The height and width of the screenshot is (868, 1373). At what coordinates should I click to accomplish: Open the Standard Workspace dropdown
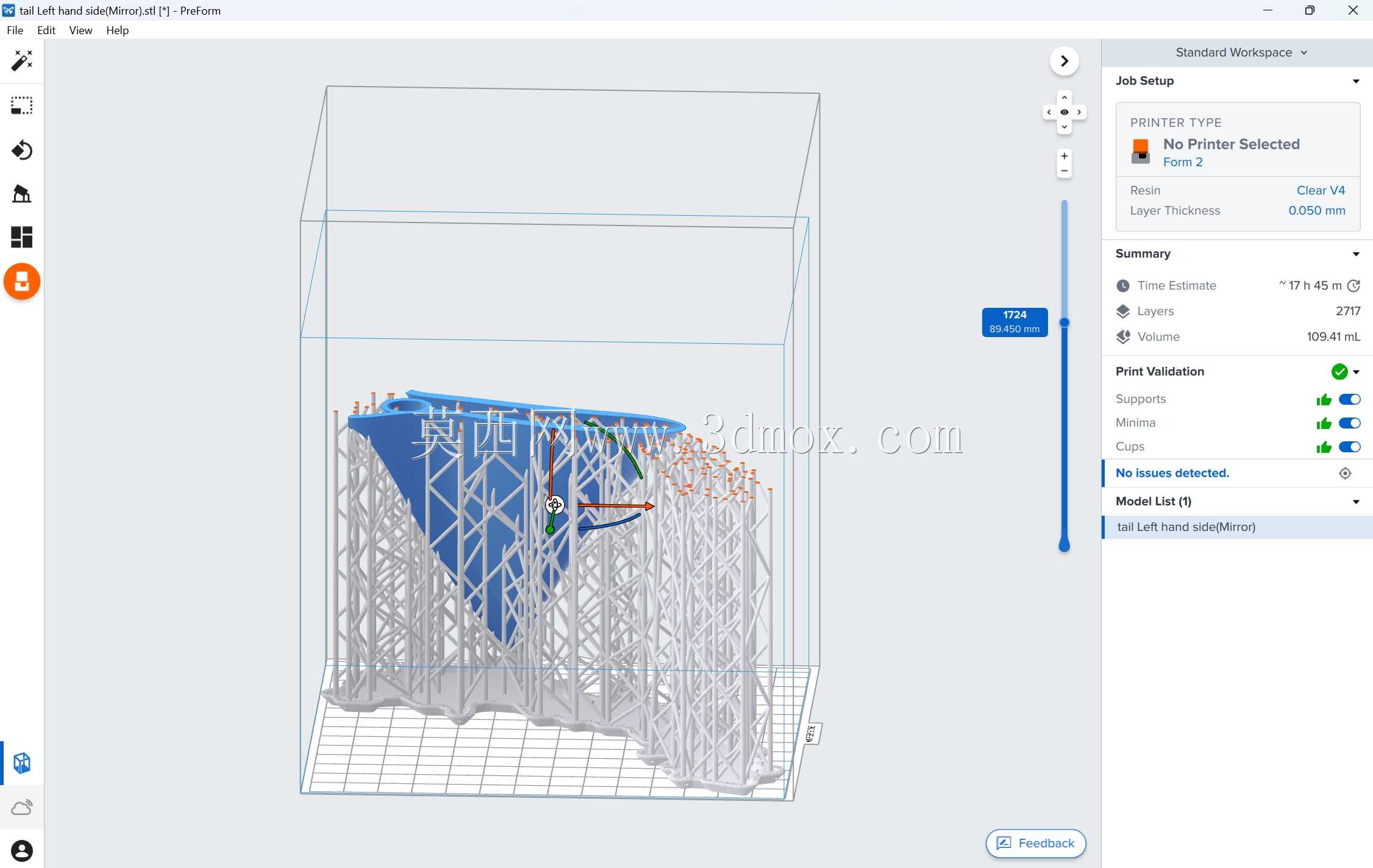tap(1241, 52)
